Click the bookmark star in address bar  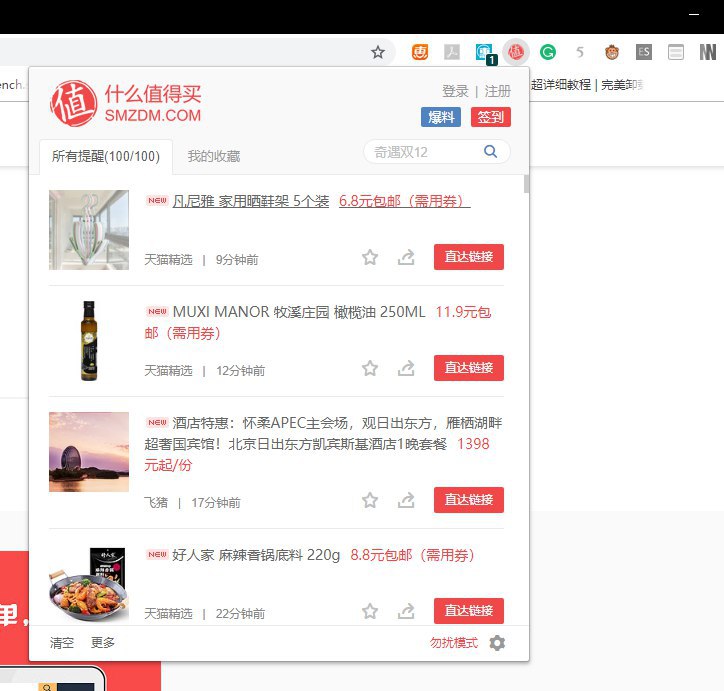pos(378,52)
